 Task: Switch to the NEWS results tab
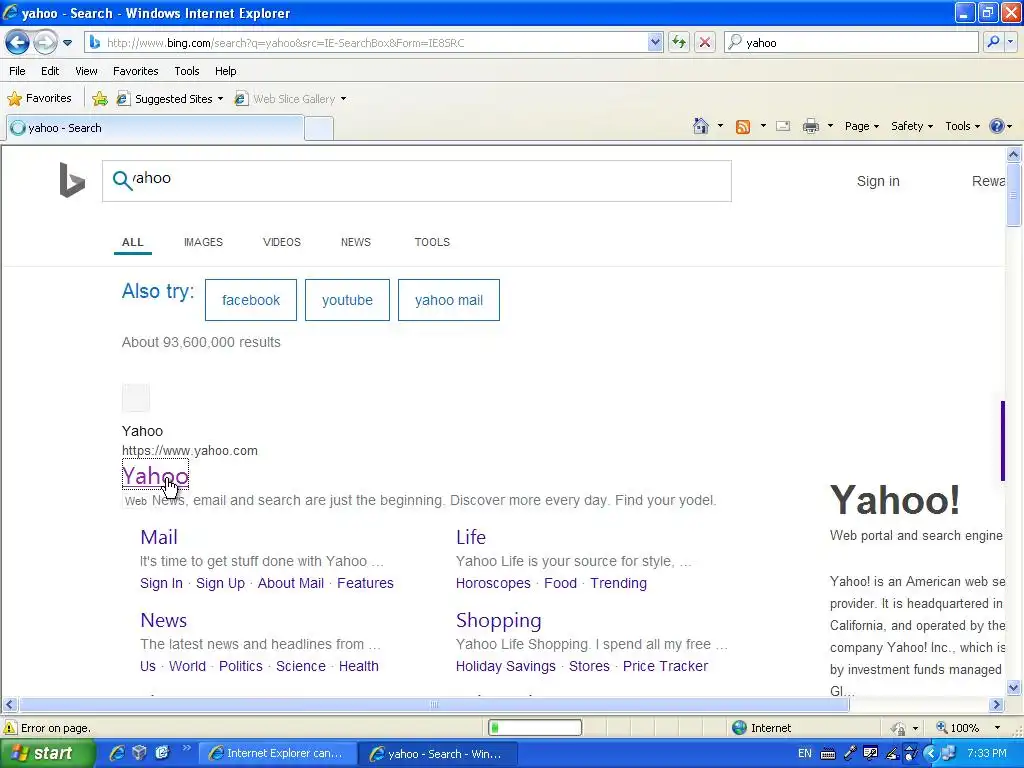[355, 242]
